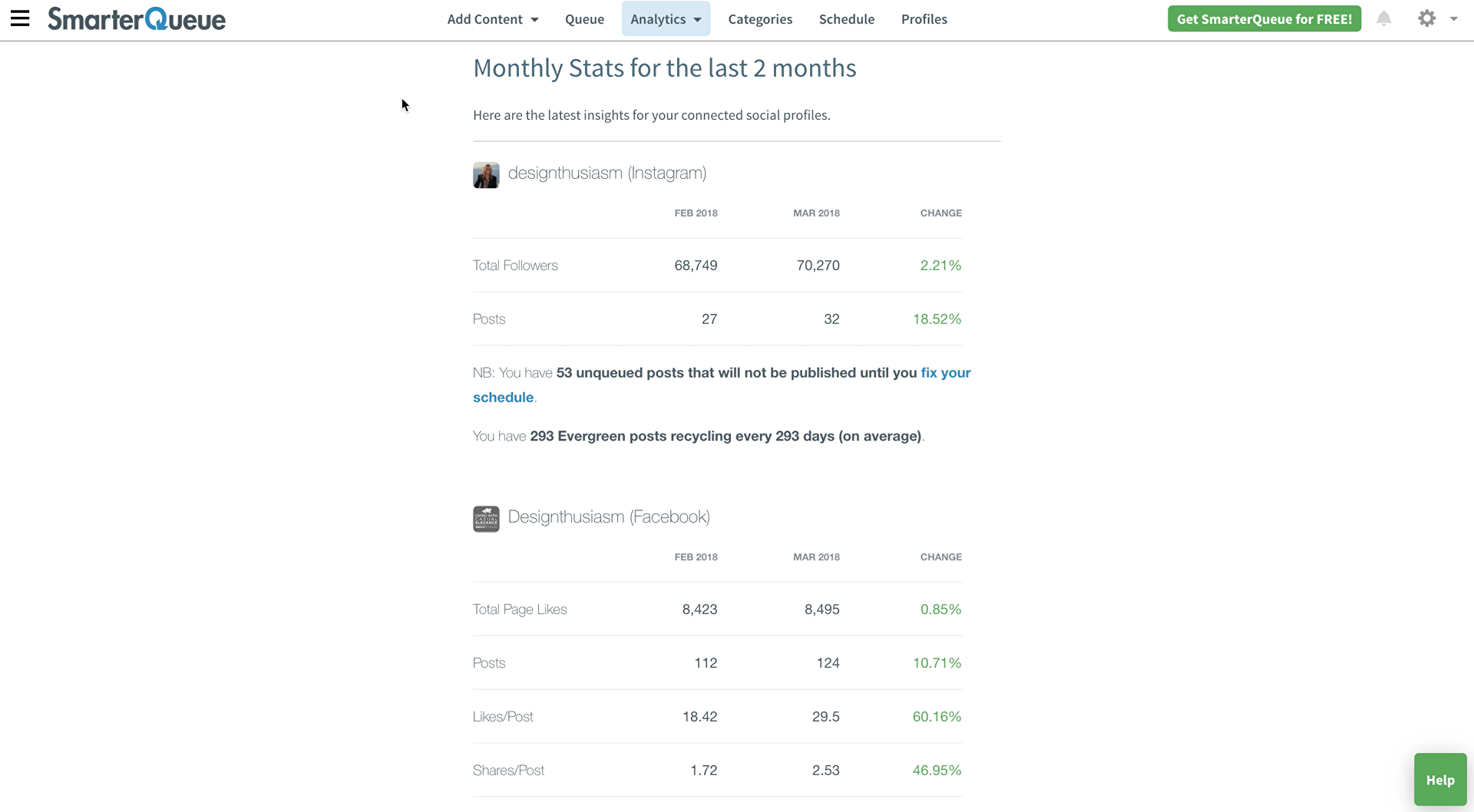
Task: Click the Total Page Likes label
Action: coord(520,609)
